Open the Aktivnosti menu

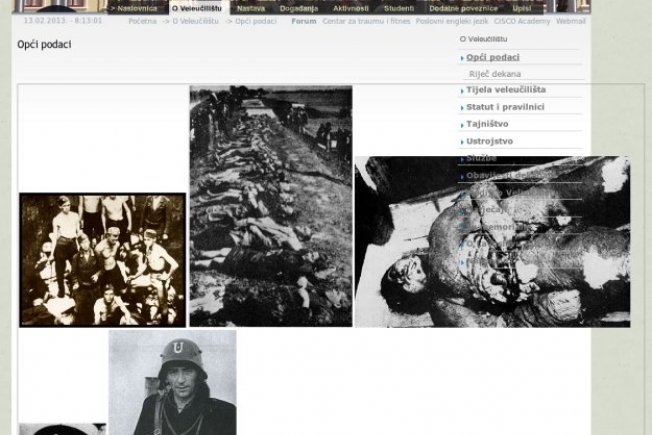tap(351, 8)
